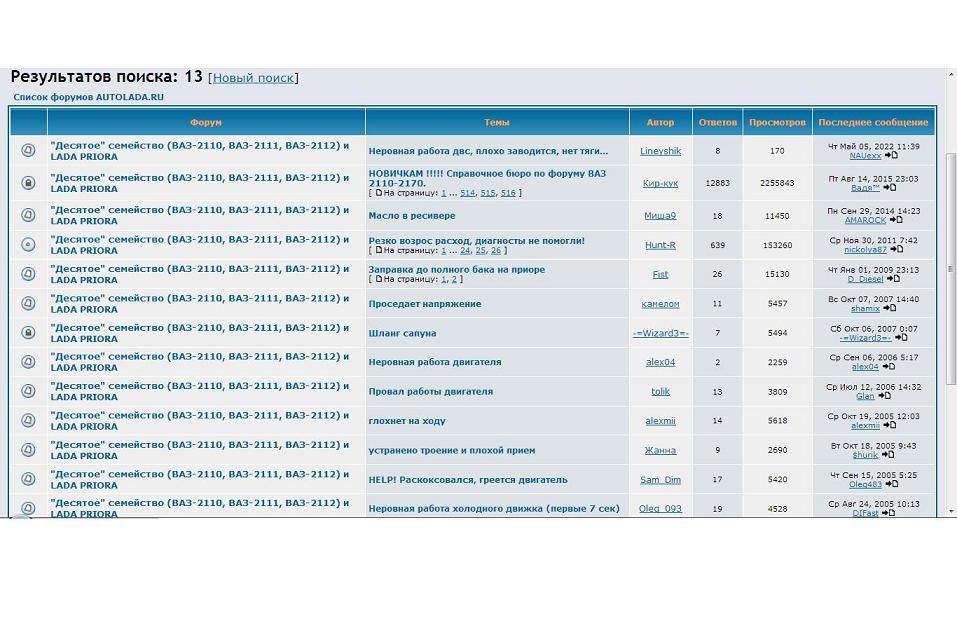Go to latest post icon beside nickolya87

point(895,250)
